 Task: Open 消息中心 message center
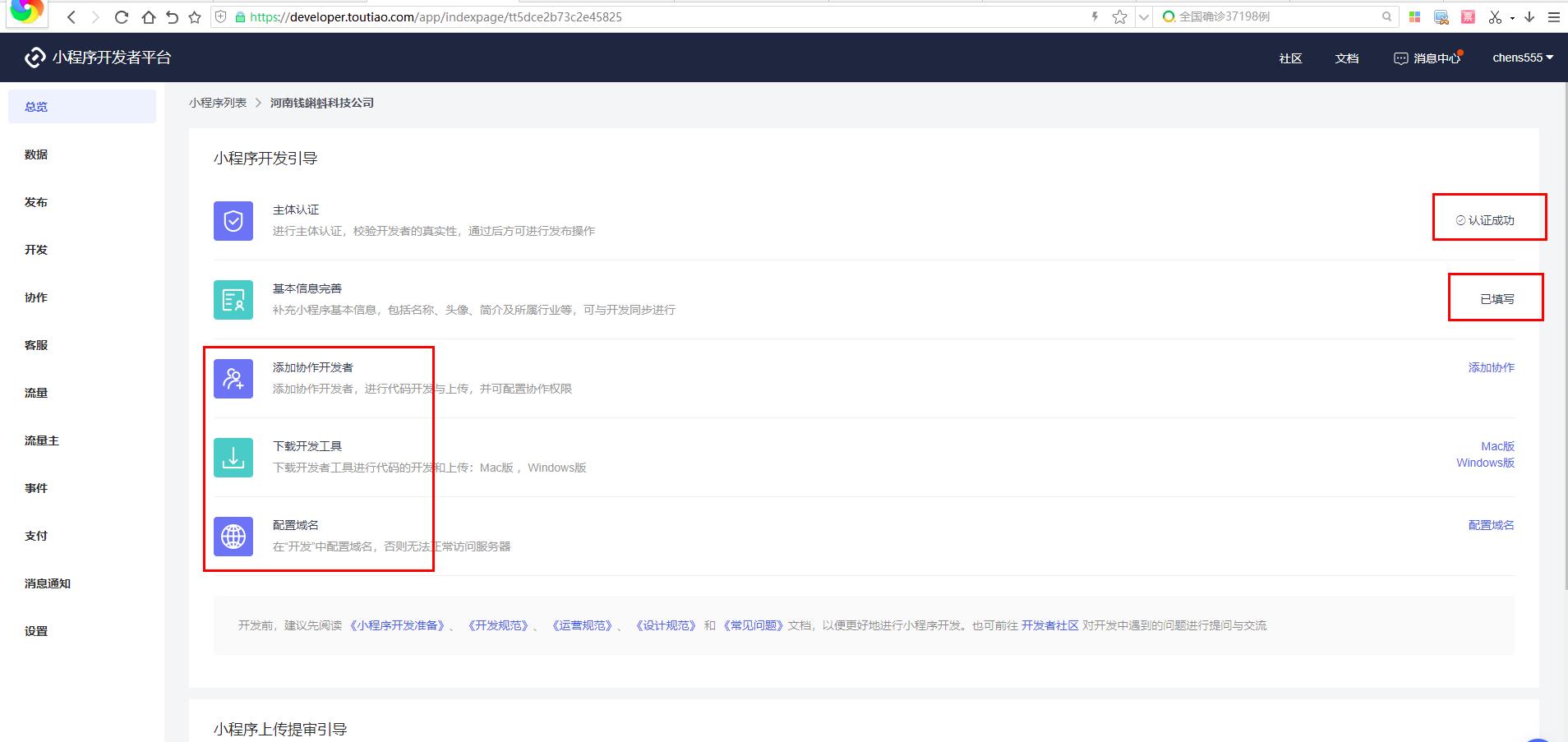tap(1428, 58)
